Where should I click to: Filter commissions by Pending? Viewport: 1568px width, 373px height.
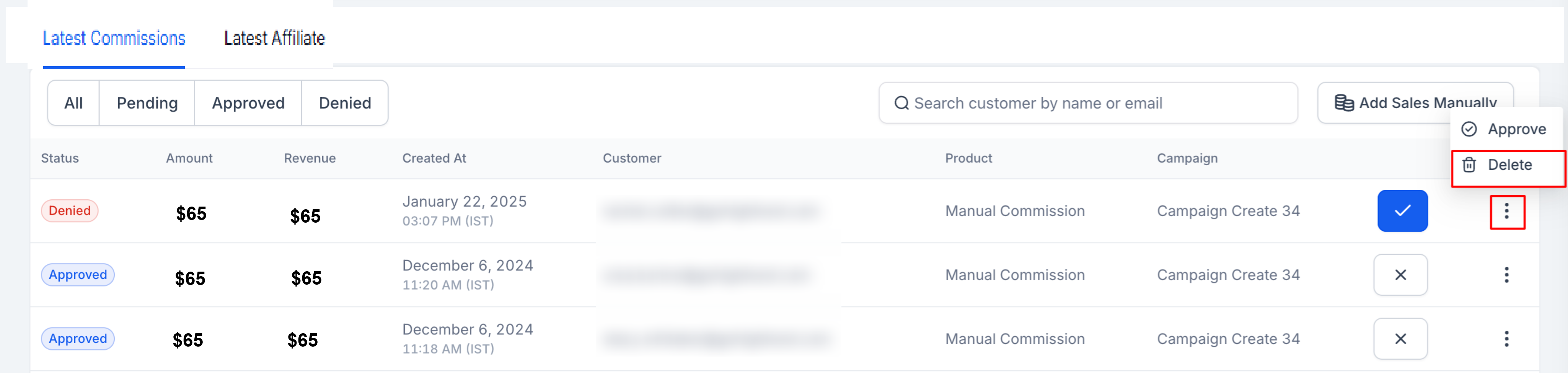(147, 103)
